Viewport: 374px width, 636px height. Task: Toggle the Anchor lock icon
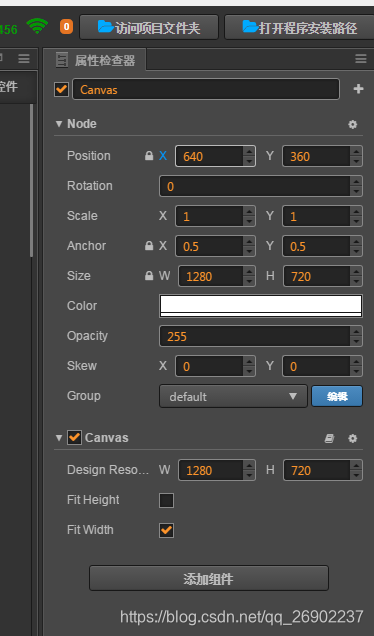coord(149,246)
